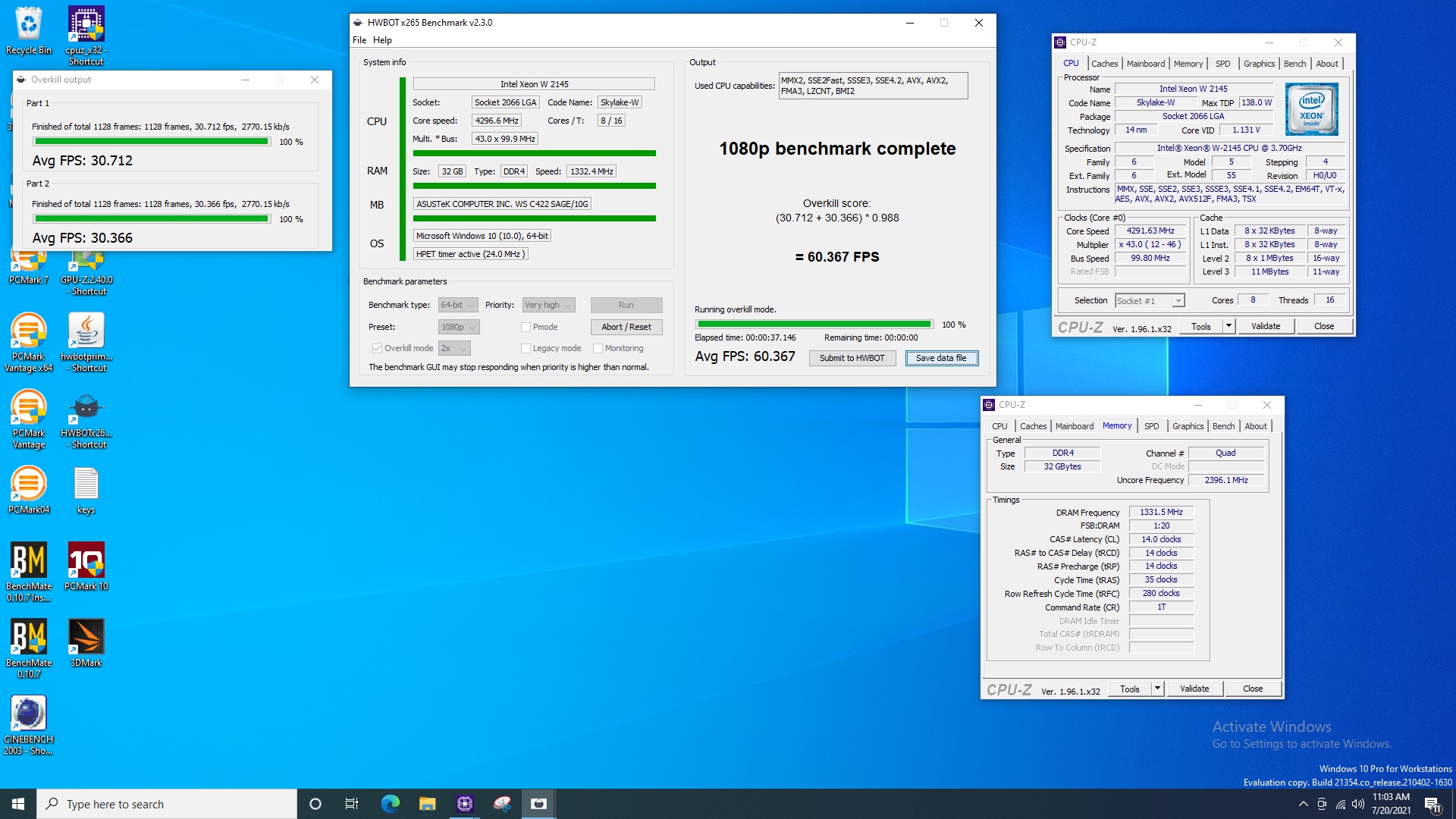
Task: Open the PCMark04 desktop icon
Action: coord(29,490)
